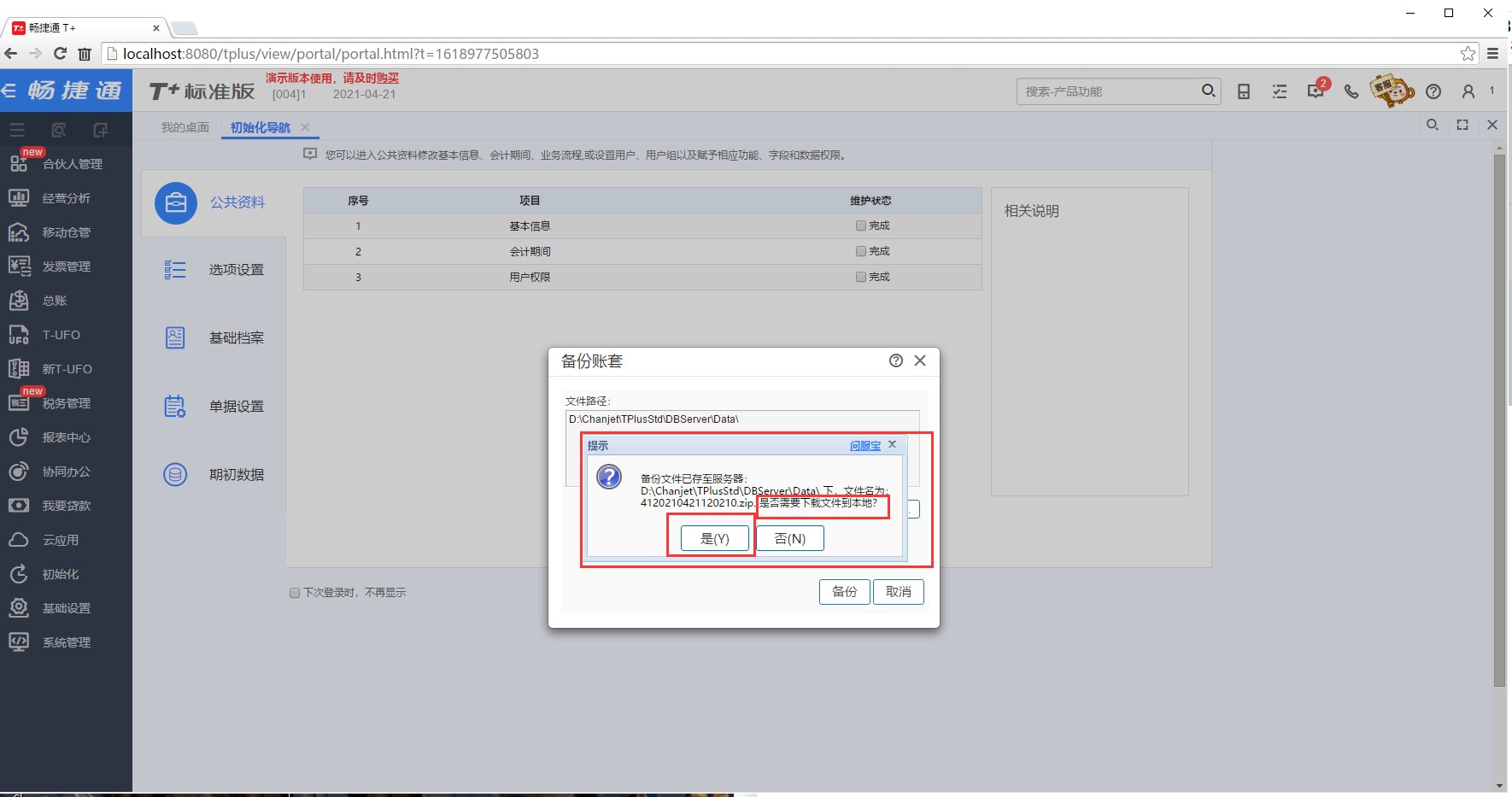This screenshot has height=797, width=1512.
Task: Click the 云应用 sidebar icon
Action: pyautogui.click(x=19, y=540)
